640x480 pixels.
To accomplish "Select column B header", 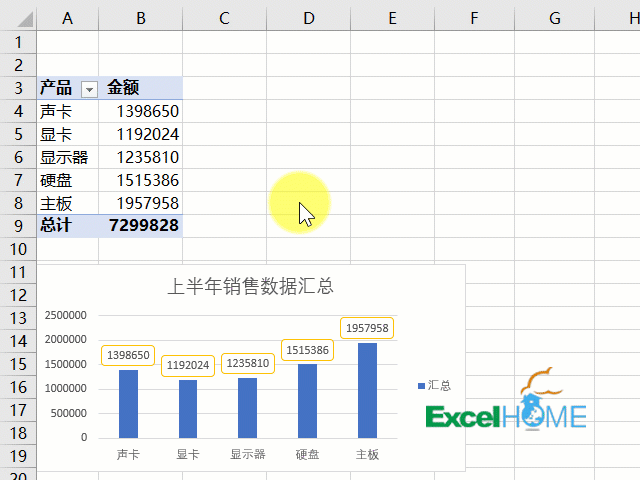I will 140,18.
